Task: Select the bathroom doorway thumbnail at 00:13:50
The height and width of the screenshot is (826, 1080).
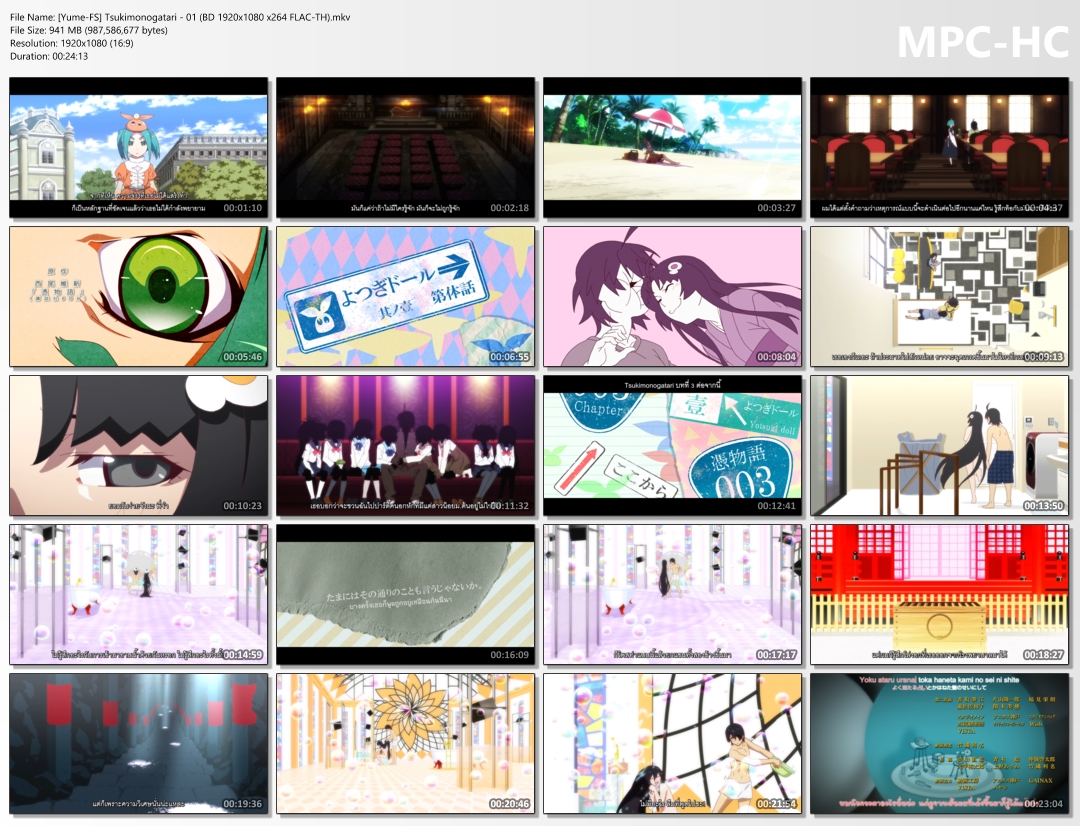Action: click(x=939, y=446)
